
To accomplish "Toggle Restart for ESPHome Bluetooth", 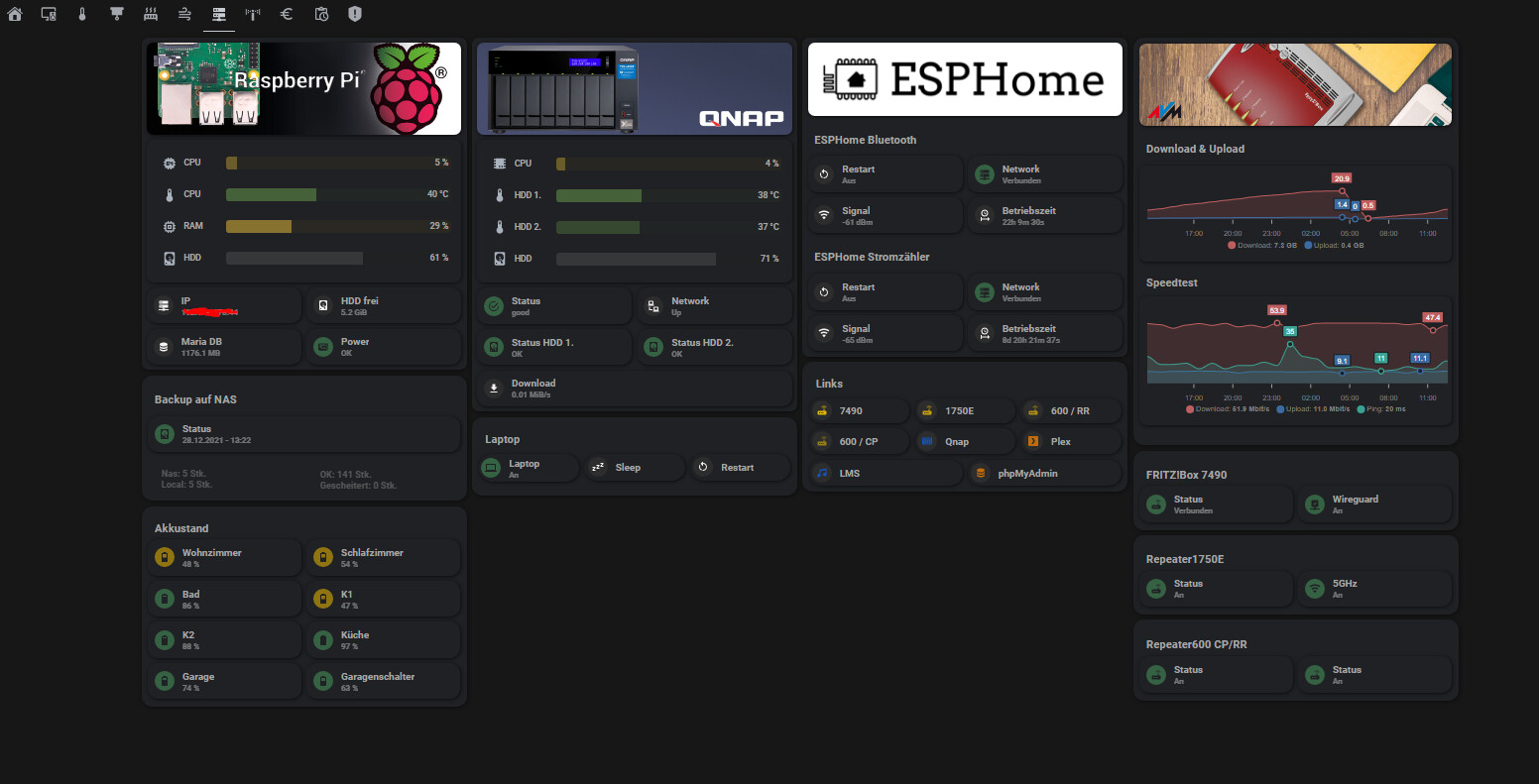I will (824, 173).
